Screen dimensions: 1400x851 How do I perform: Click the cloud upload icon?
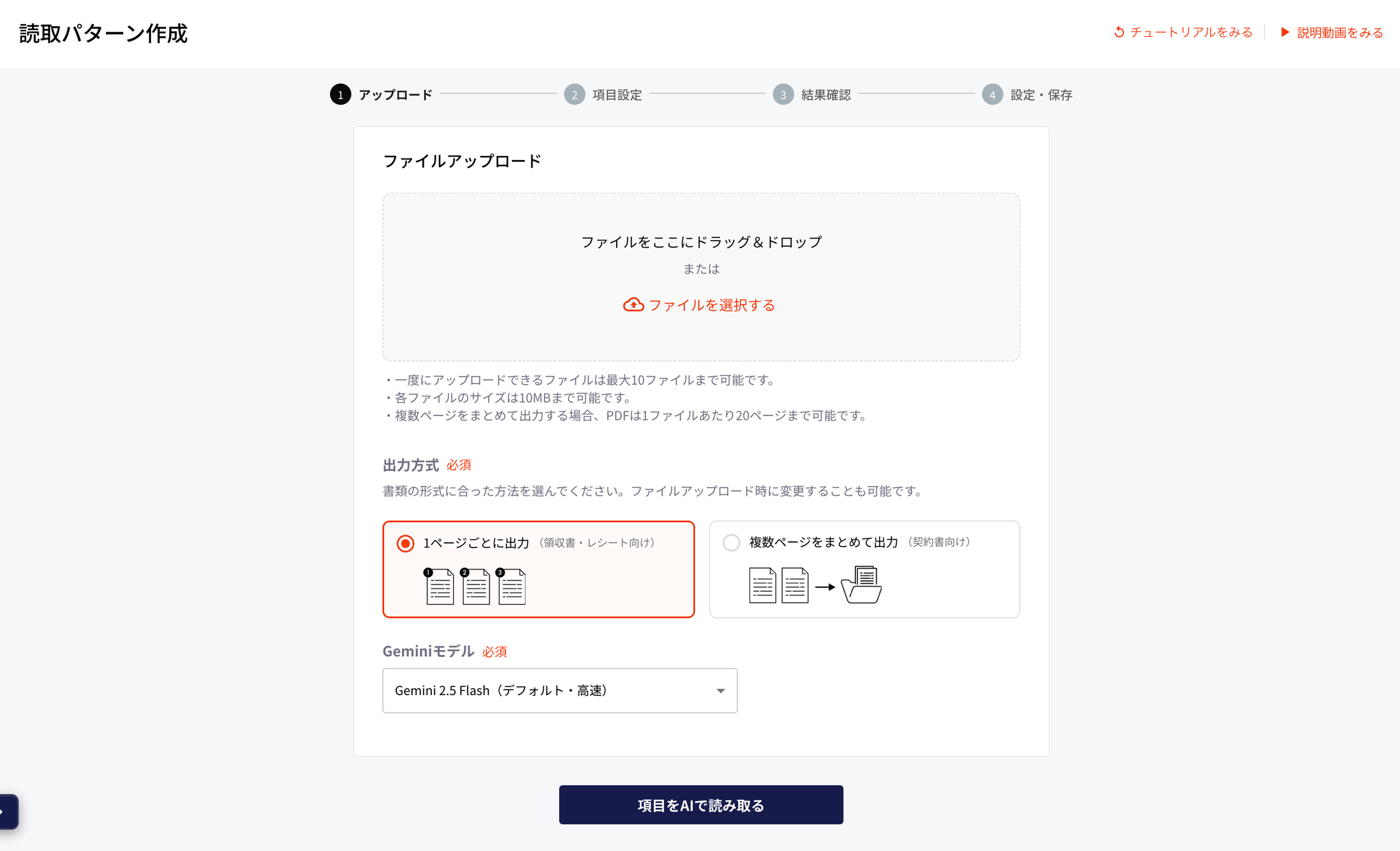click(633, 305)
